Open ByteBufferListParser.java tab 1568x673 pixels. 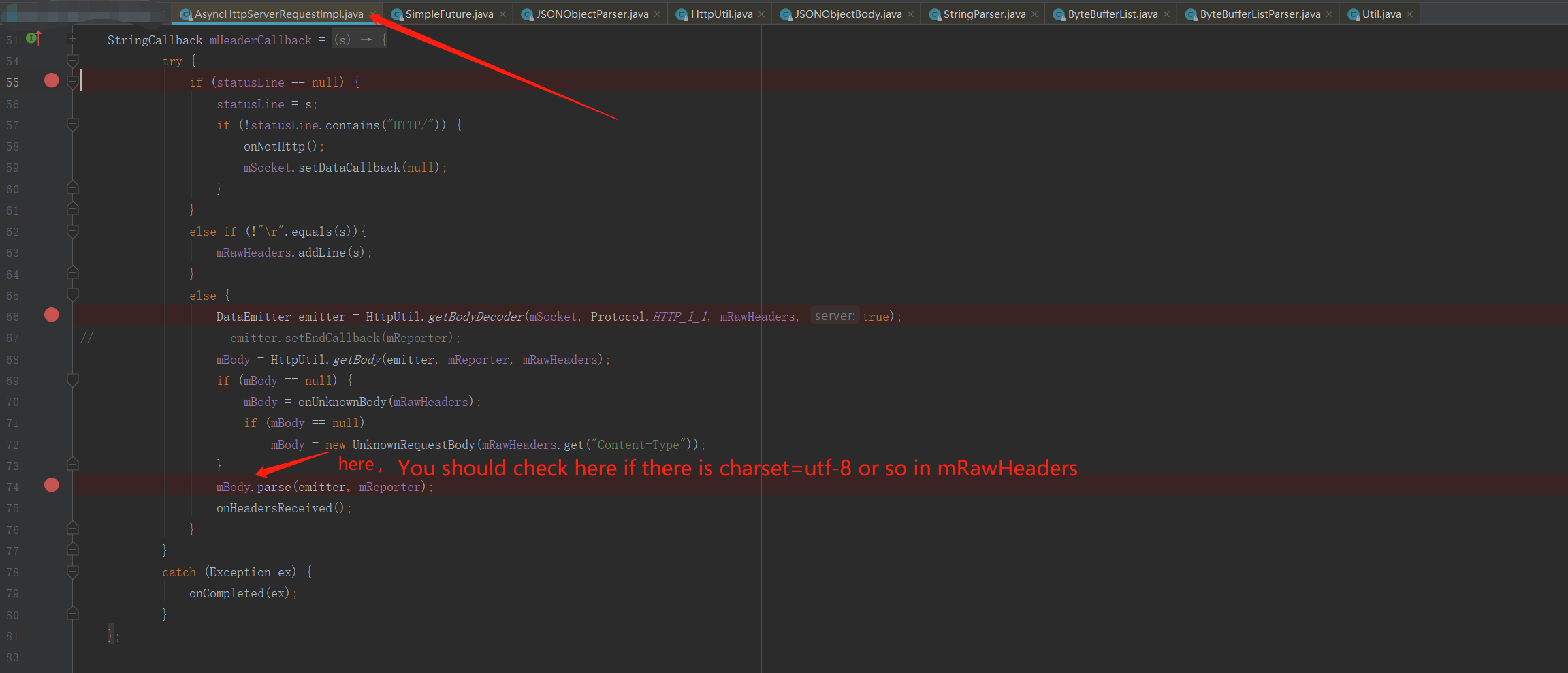[x=1260, y=14]
